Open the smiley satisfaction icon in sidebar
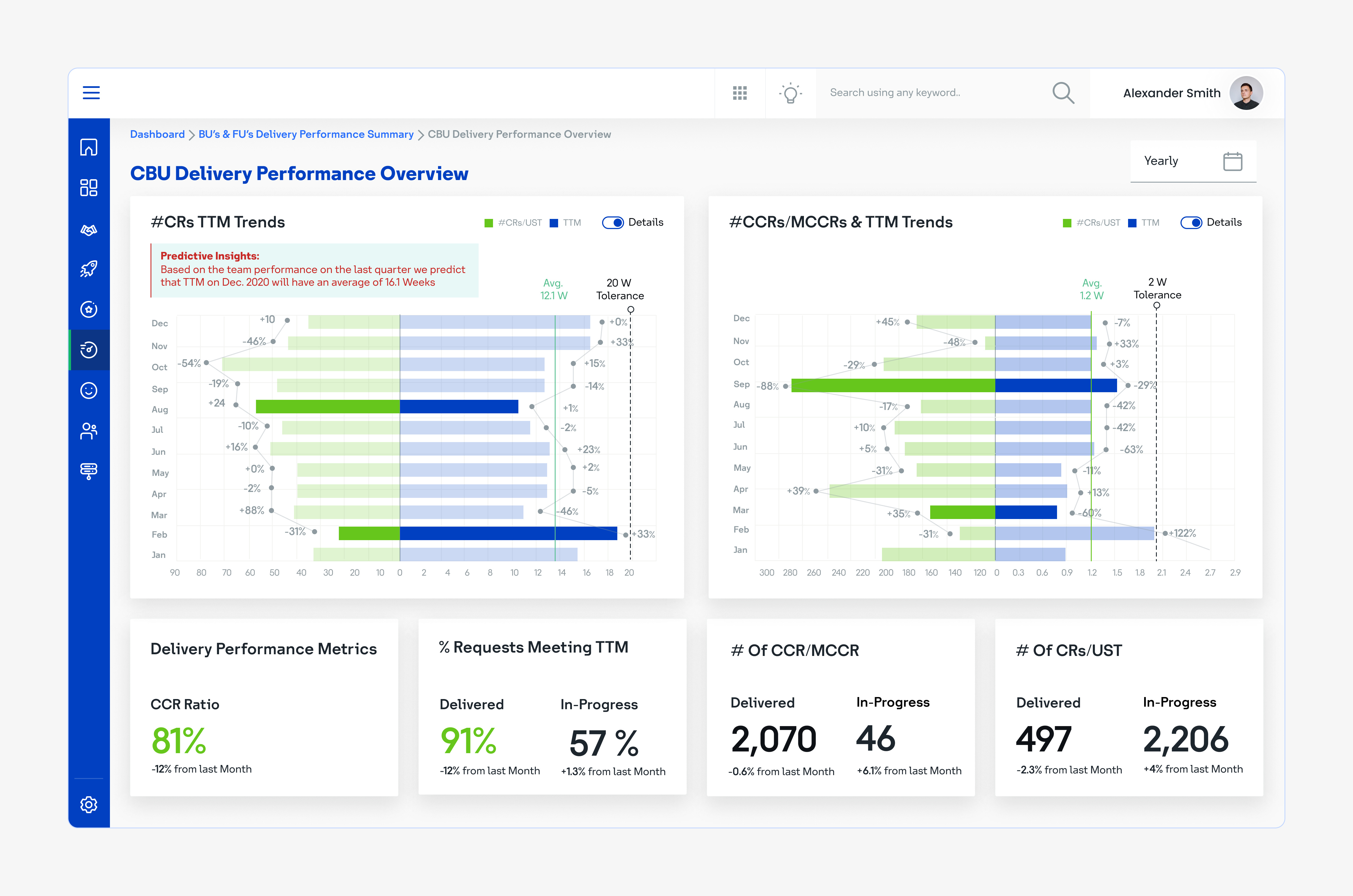1353x896 pixels. click(89, 390)
